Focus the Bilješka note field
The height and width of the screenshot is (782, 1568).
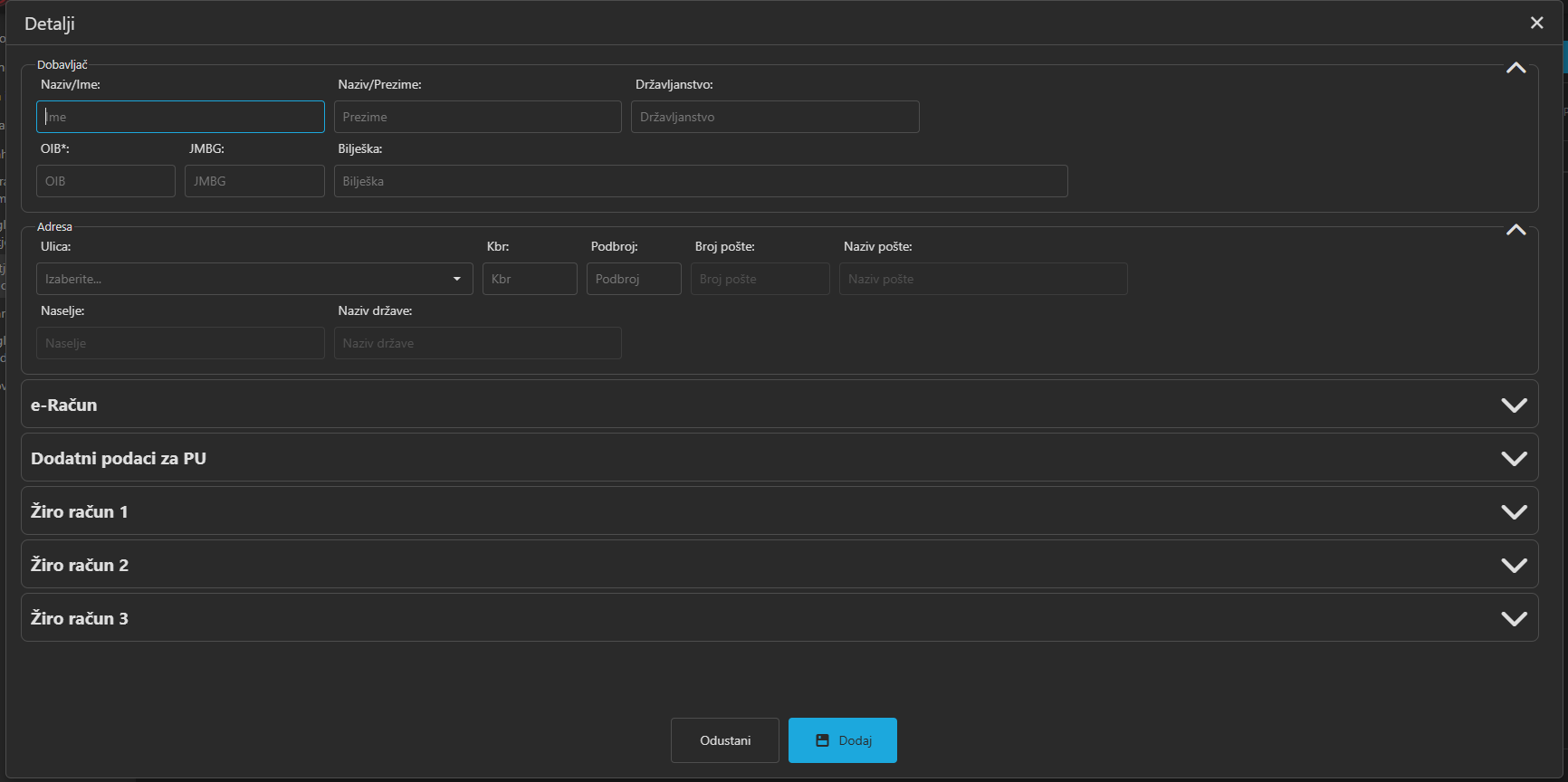pos(701,181)
